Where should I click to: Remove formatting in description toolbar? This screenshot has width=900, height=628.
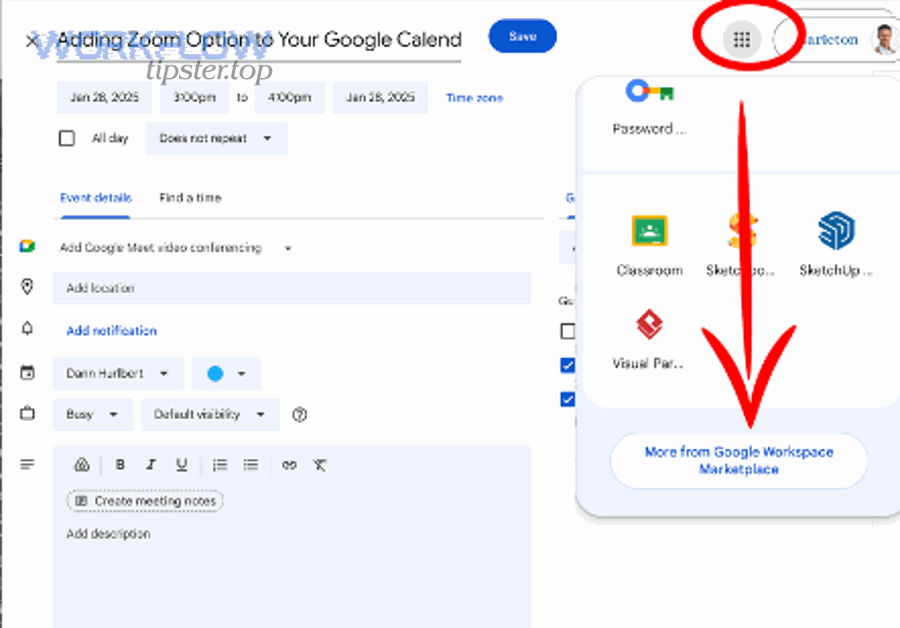click(320, 465)
